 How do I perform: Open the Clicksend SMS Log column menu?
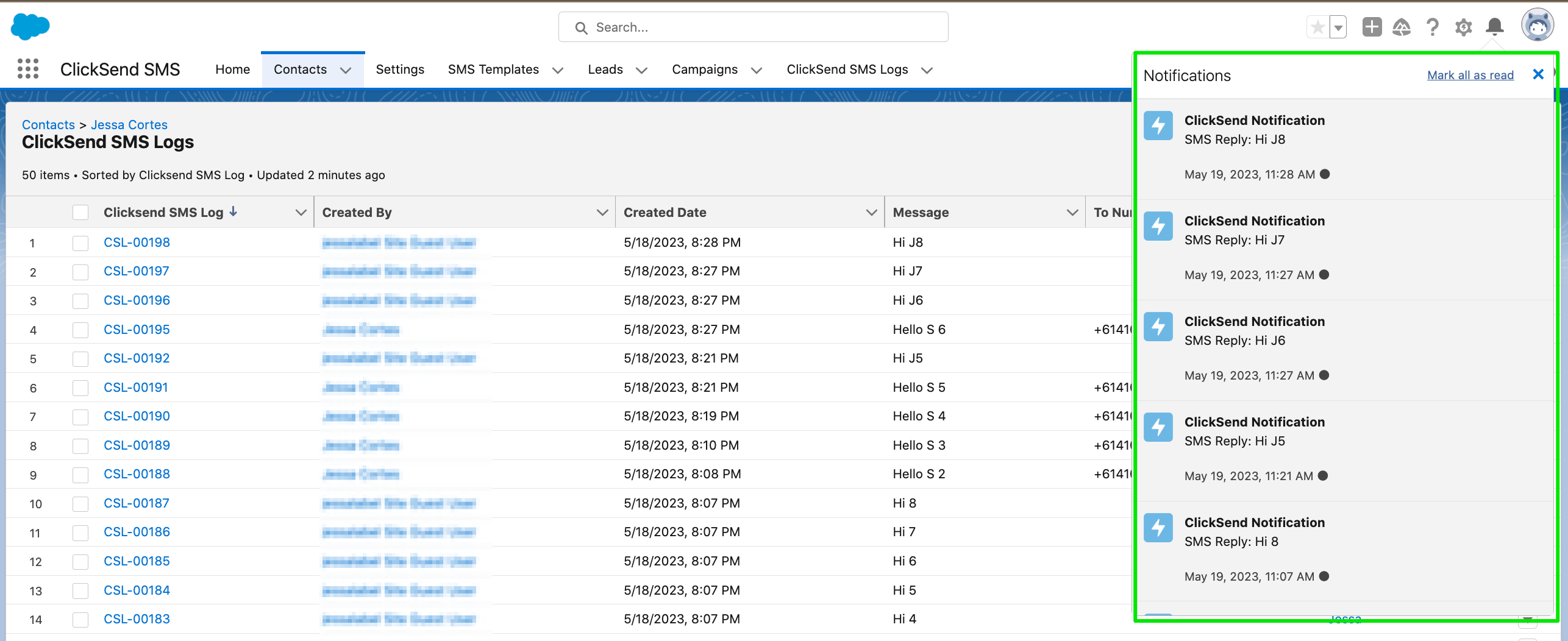point(301,212)
